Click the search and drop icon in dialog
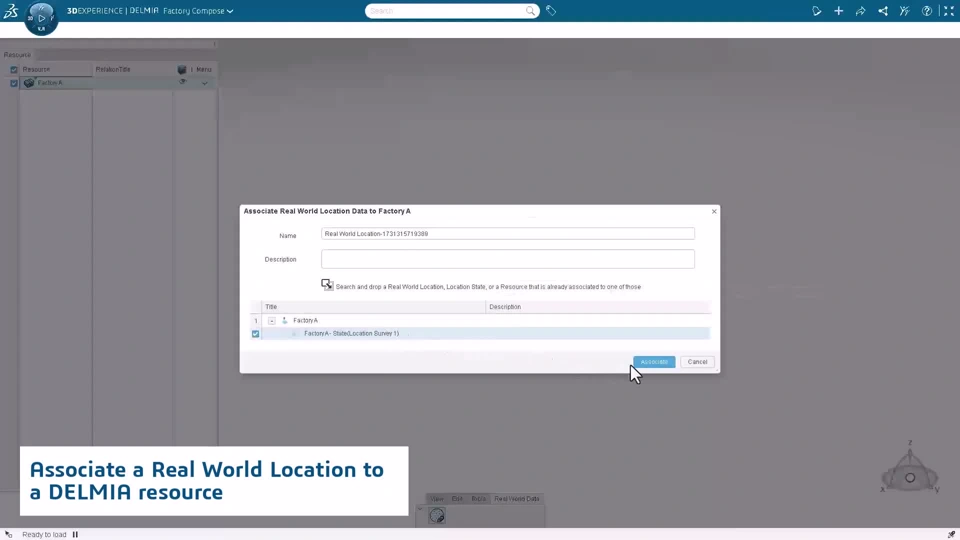Viewport: 960px width, 540px height. (x=327, y=285)
